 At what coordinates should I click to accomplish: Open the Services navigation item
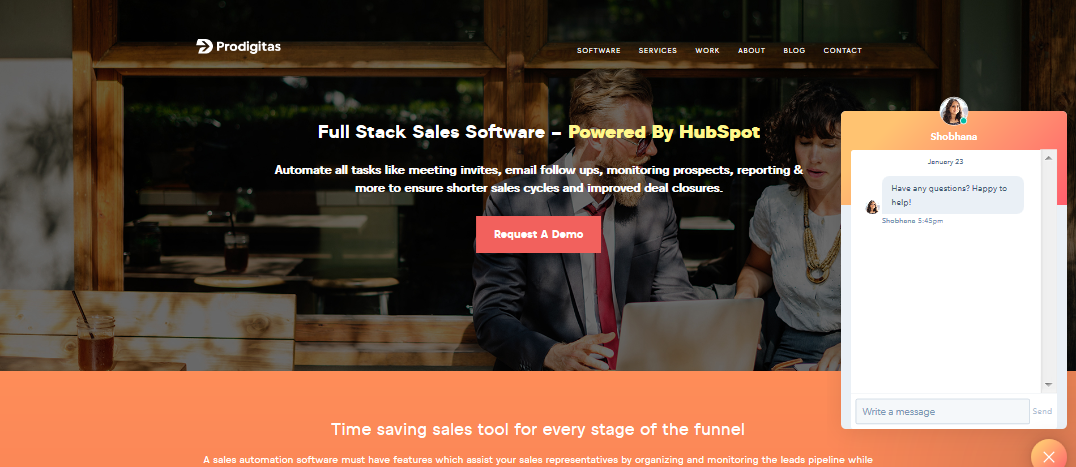[x=657, y=51]
